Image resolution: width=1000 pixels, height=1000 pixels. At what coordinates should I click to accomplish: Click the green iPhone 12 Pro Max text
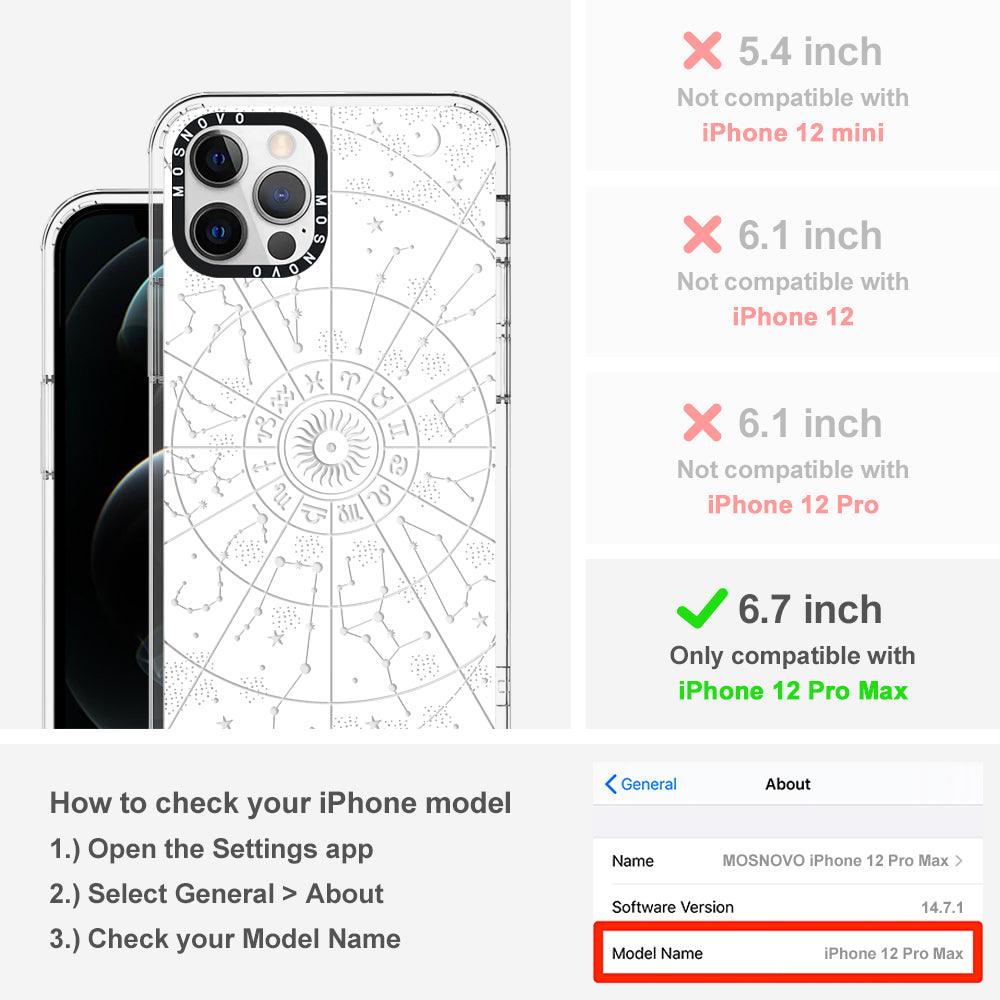(793, 691)
